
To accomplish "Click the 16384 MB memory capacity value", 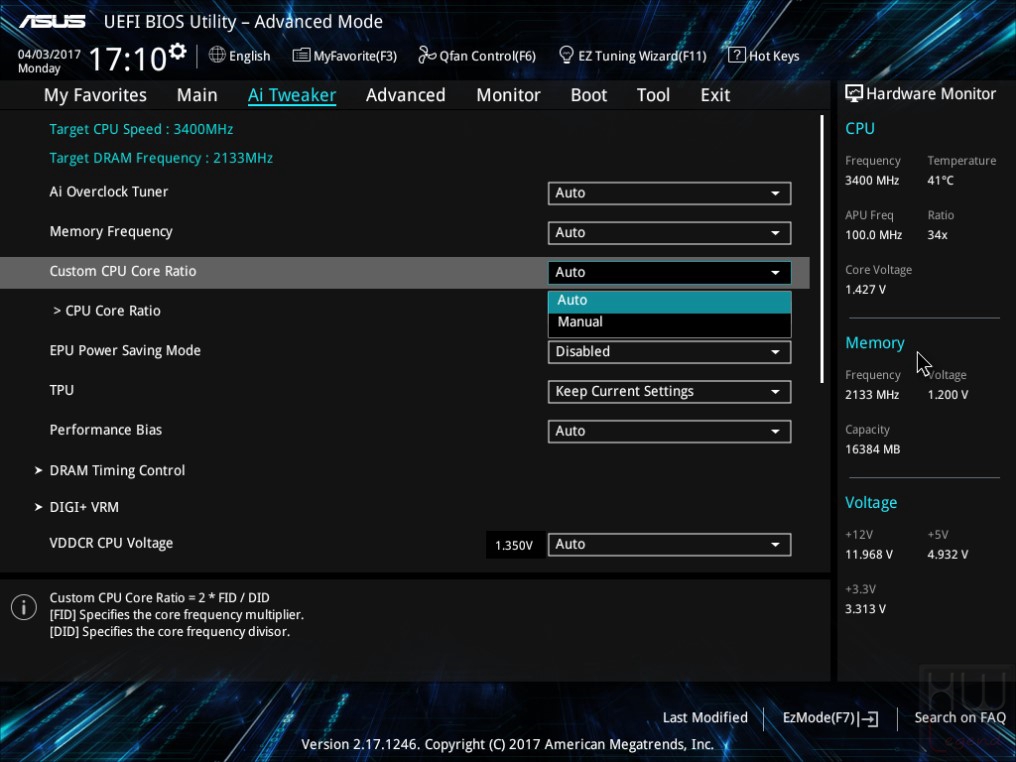I will click(872, 450).
